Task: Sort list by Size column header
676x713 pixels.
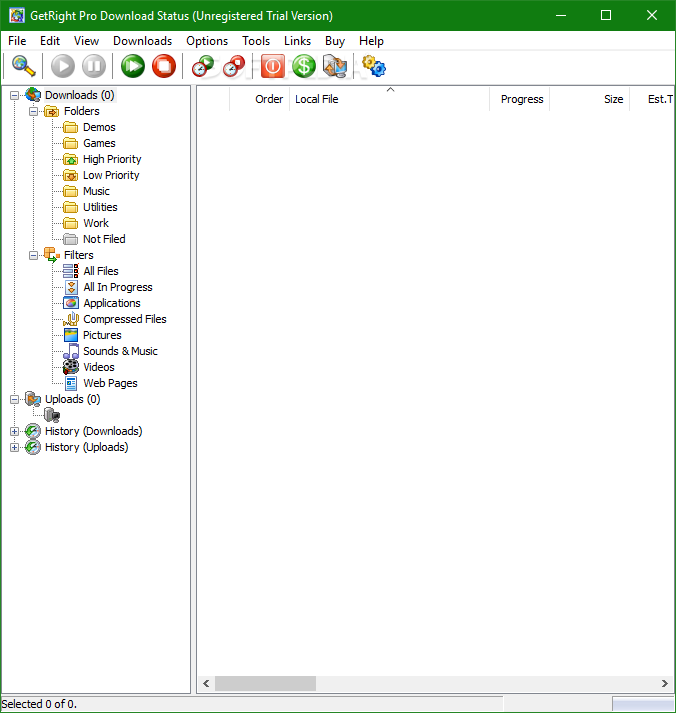Action: pyautogui.click(x=590, y=99)
